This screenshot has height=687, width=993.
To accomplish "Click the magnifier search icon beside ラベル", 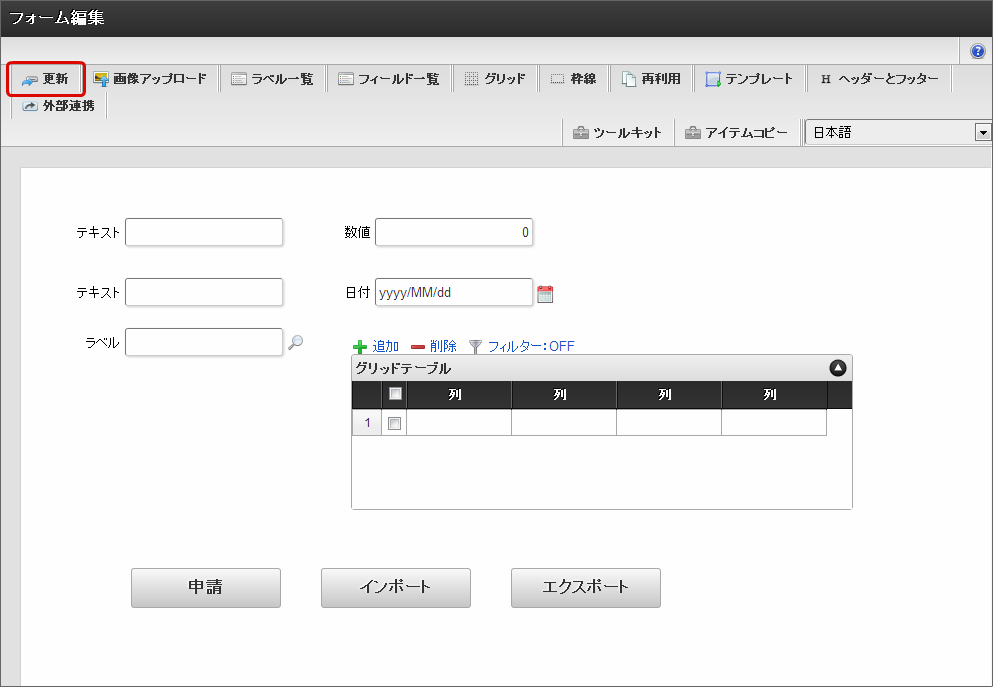I will 296,343.
